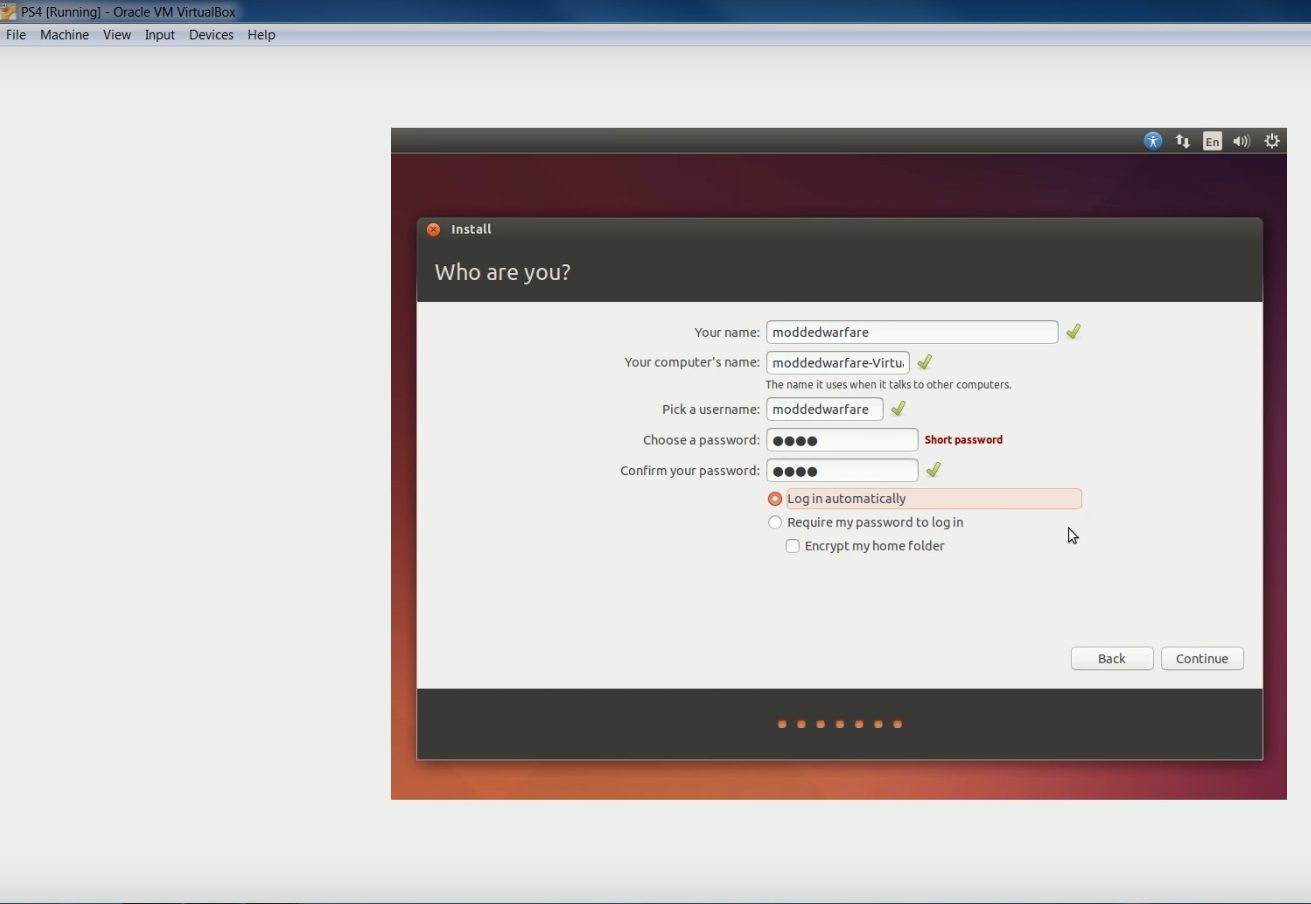1311x904 pixels.
Task: Click into the Confirm your password field
Action: (x=842, y=470)
